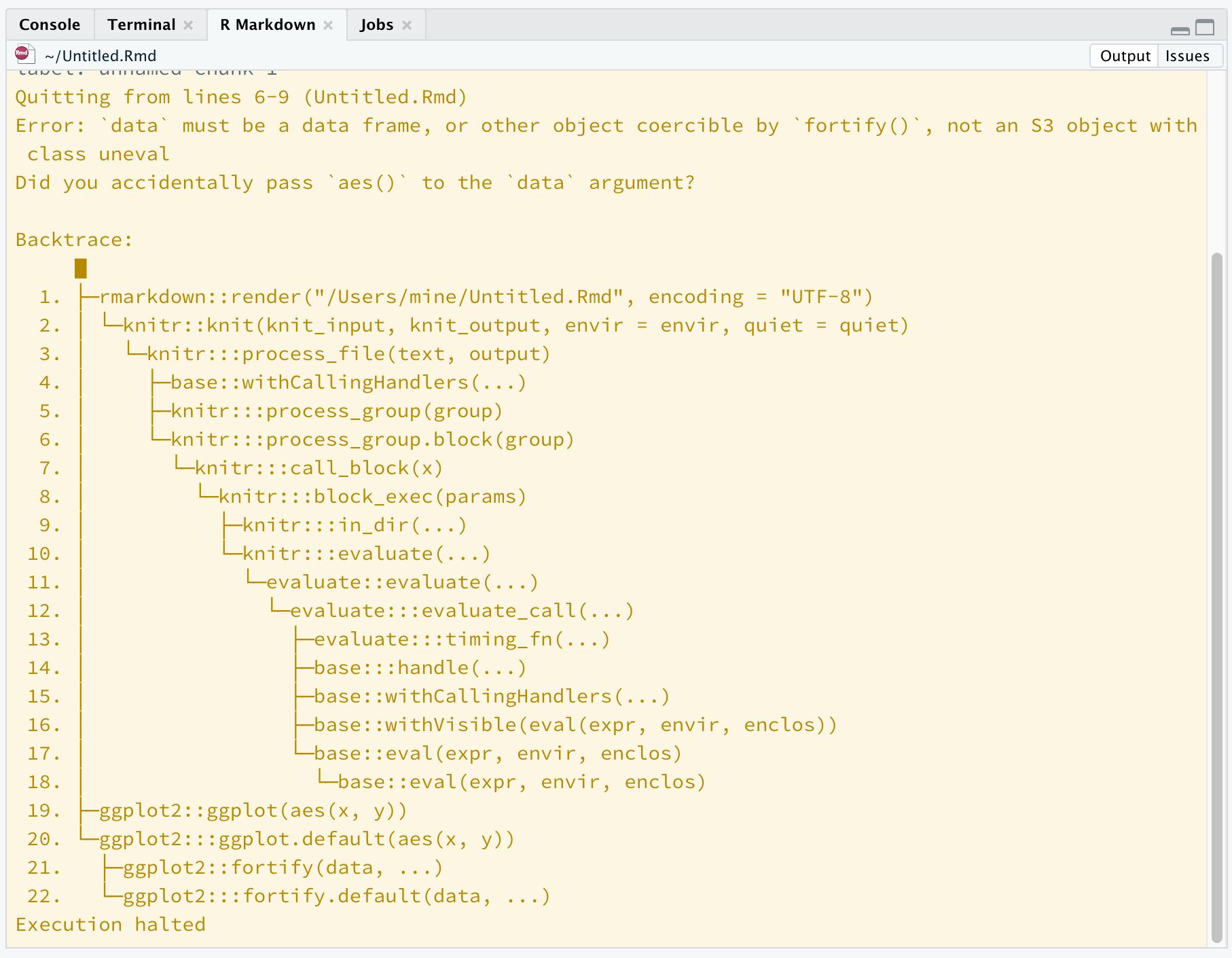The image size is (1232, 958).
Task: Click the ggplot2:::fortify.default(data, ...) line
Action: tap(337, 896)
